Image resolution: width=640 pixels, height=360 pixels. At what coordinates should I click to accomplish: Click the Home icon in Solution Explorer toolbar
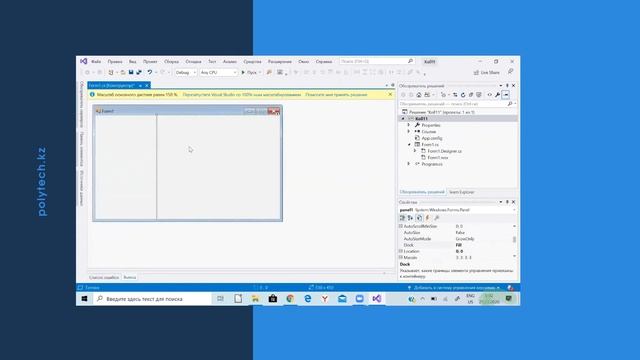[x=419, y=95]
